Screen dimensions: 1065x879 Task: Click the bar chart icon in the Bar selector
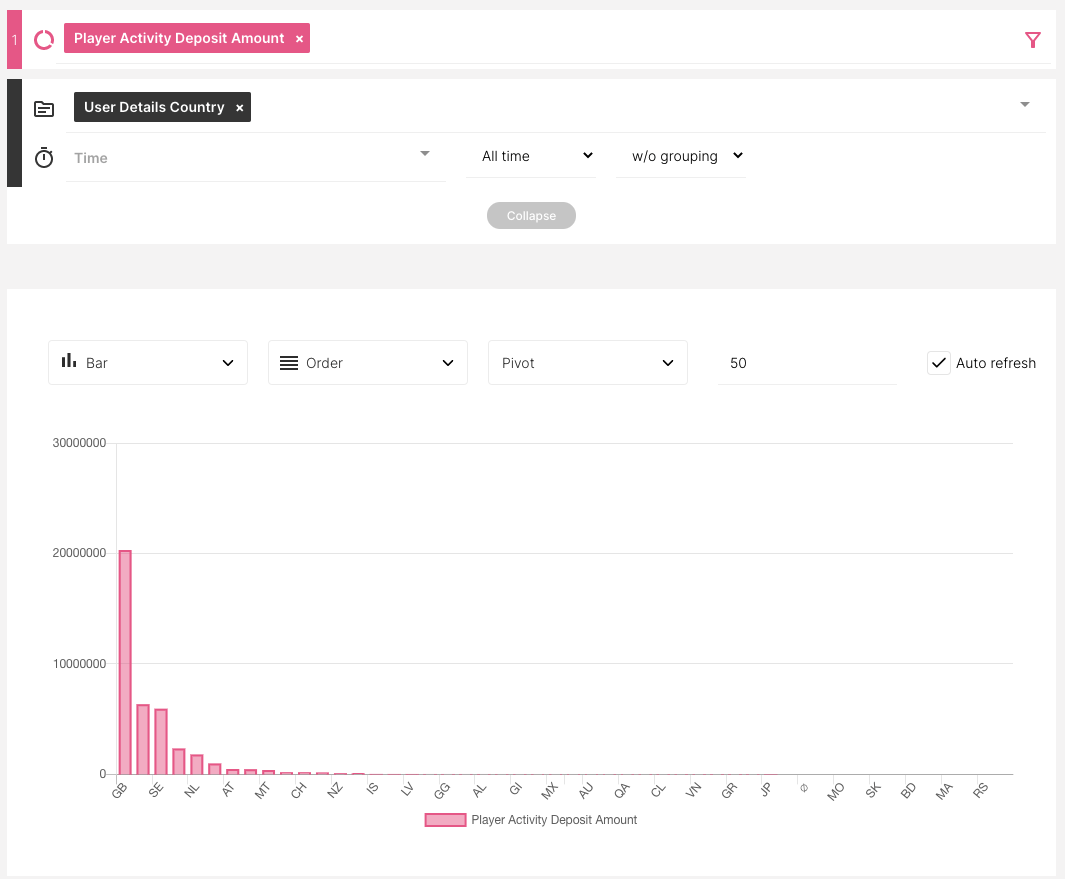(x=69, y=361)
